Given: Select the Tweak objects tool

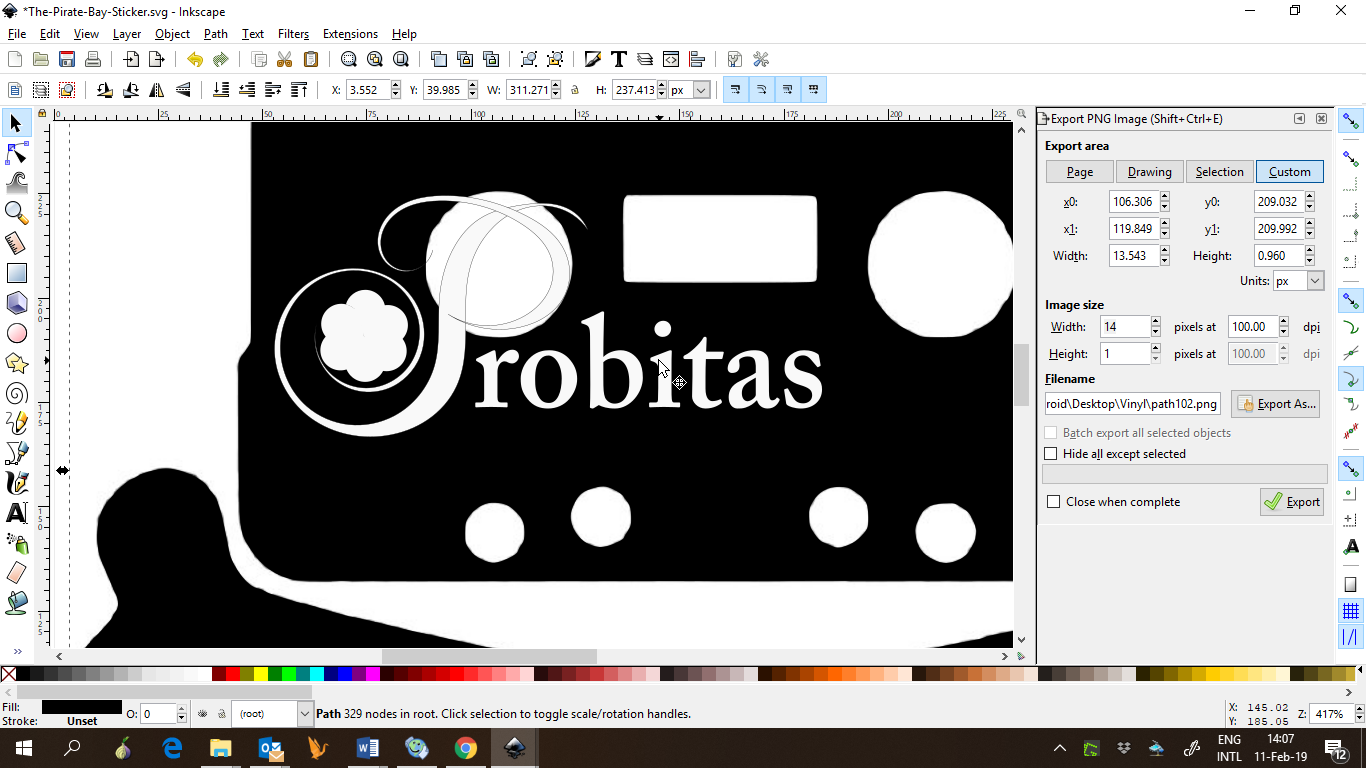Looking at the screenshot, I should point(16,183).
